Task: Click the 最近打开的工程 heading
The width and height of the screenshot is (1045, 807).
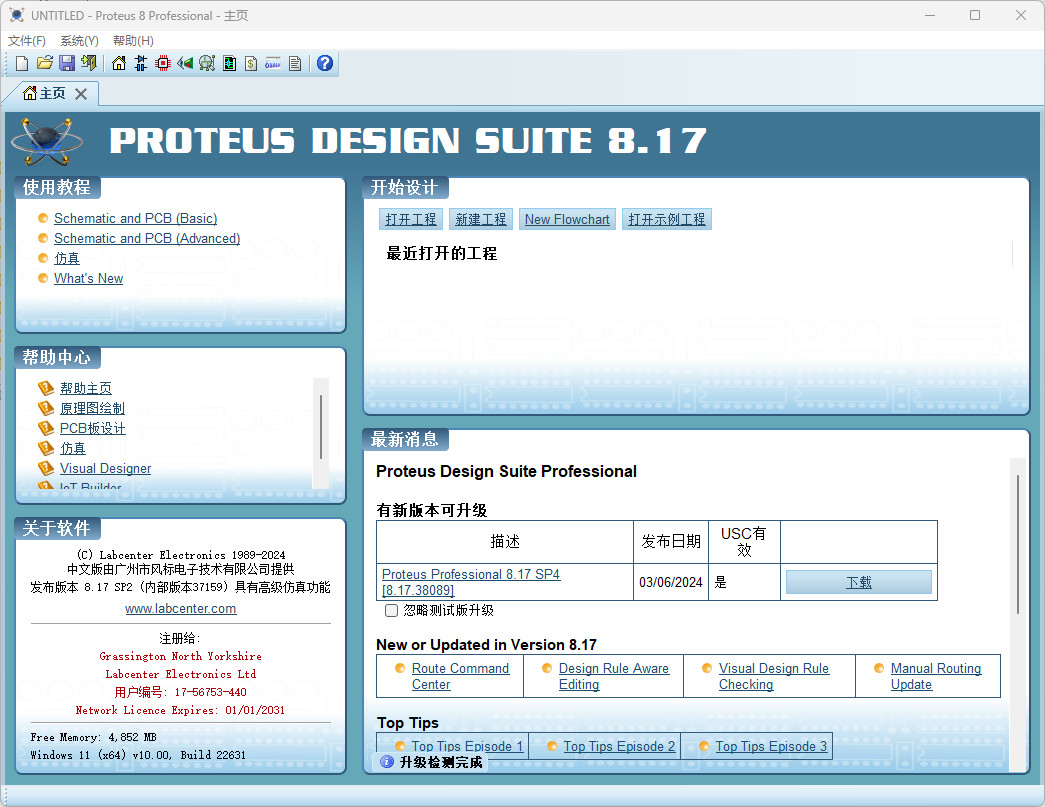Action: 441,253
